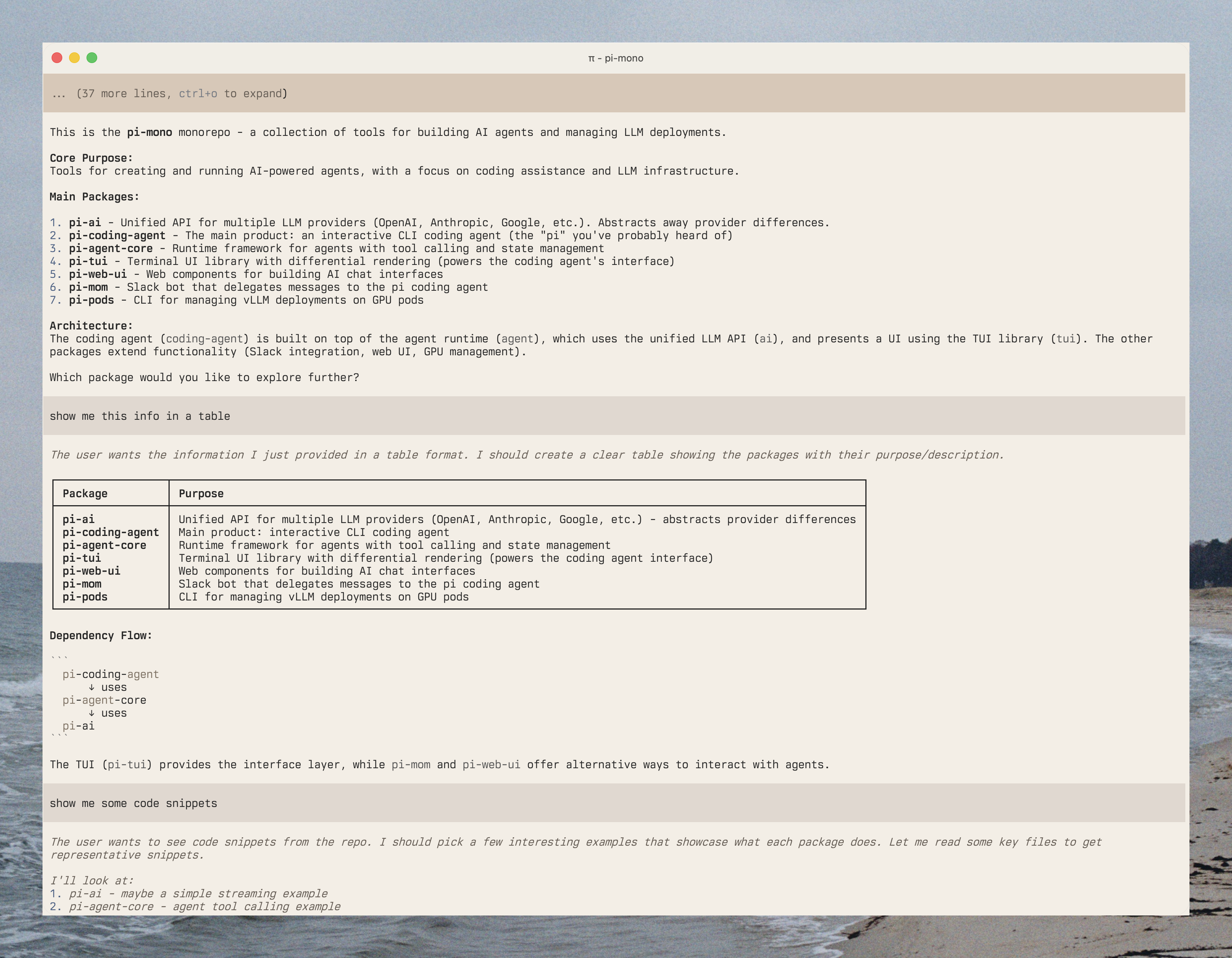The height and width of the screenshot is (958, 1232).
Task: Click the 'Architecture:' heading text
Action: (x=91, y=326)
